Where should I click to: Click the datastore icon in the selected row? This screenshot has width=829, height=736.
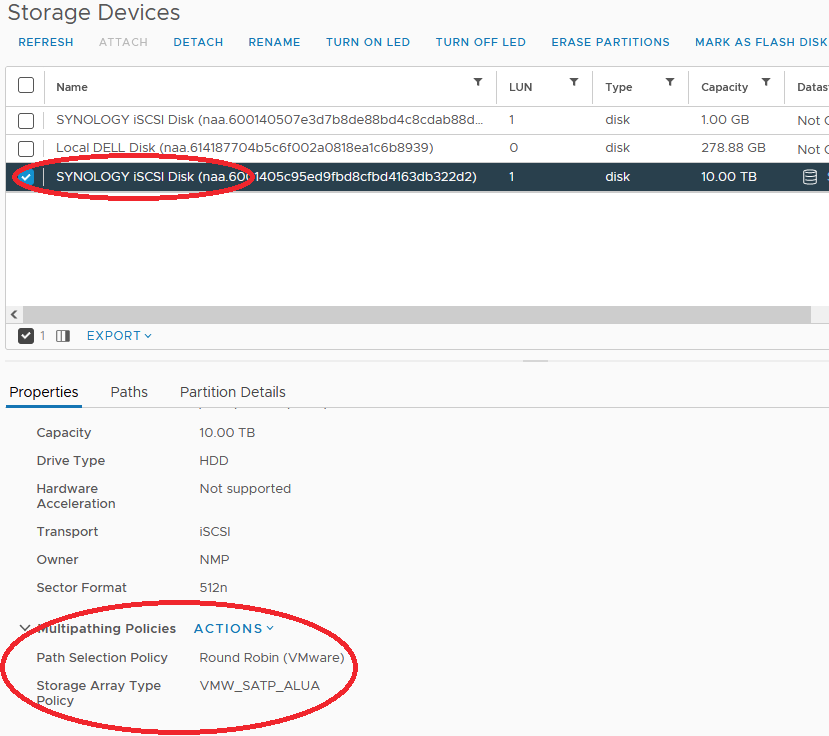[x=810, y=177]
